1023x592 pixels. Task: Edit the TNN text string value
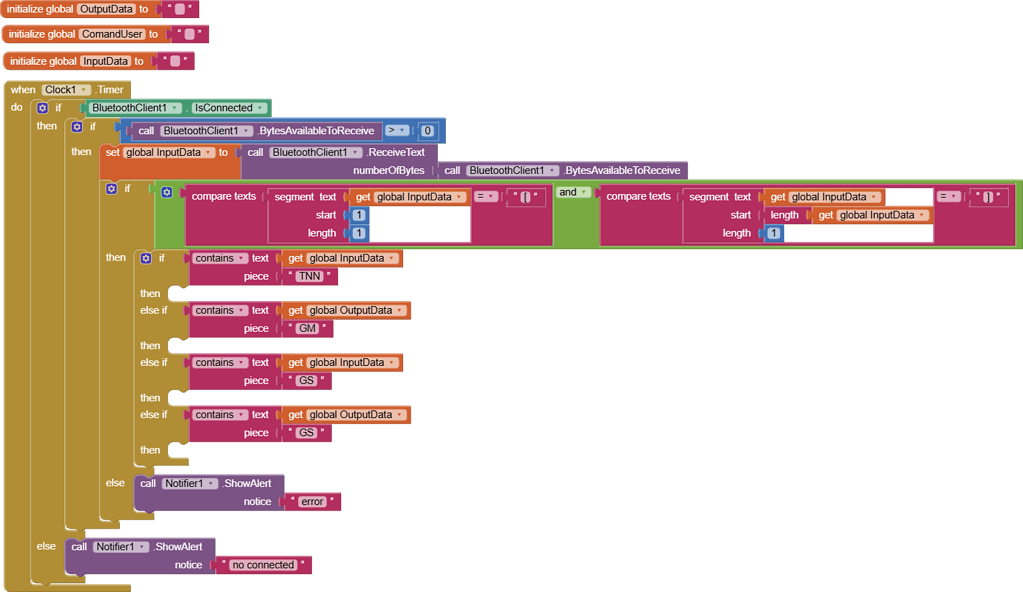coord(309,277)
